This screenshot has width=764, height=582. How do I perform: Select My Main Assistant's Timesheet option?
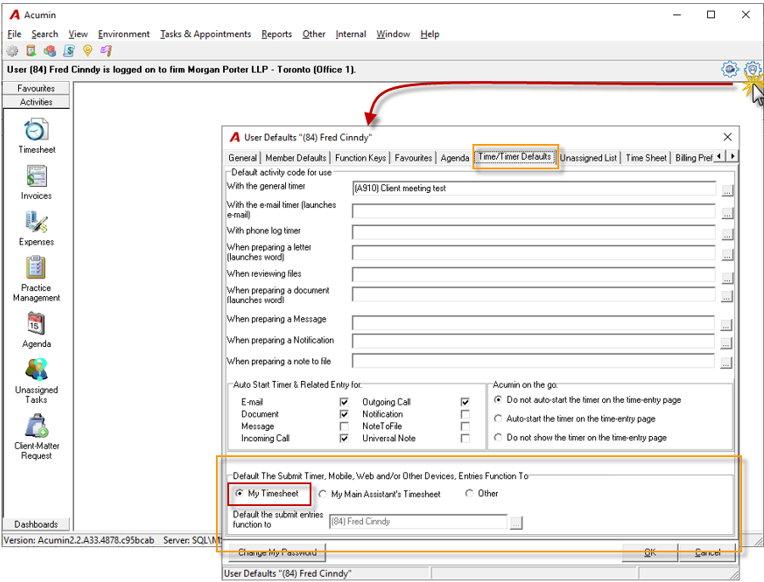[x=323, y=494]
